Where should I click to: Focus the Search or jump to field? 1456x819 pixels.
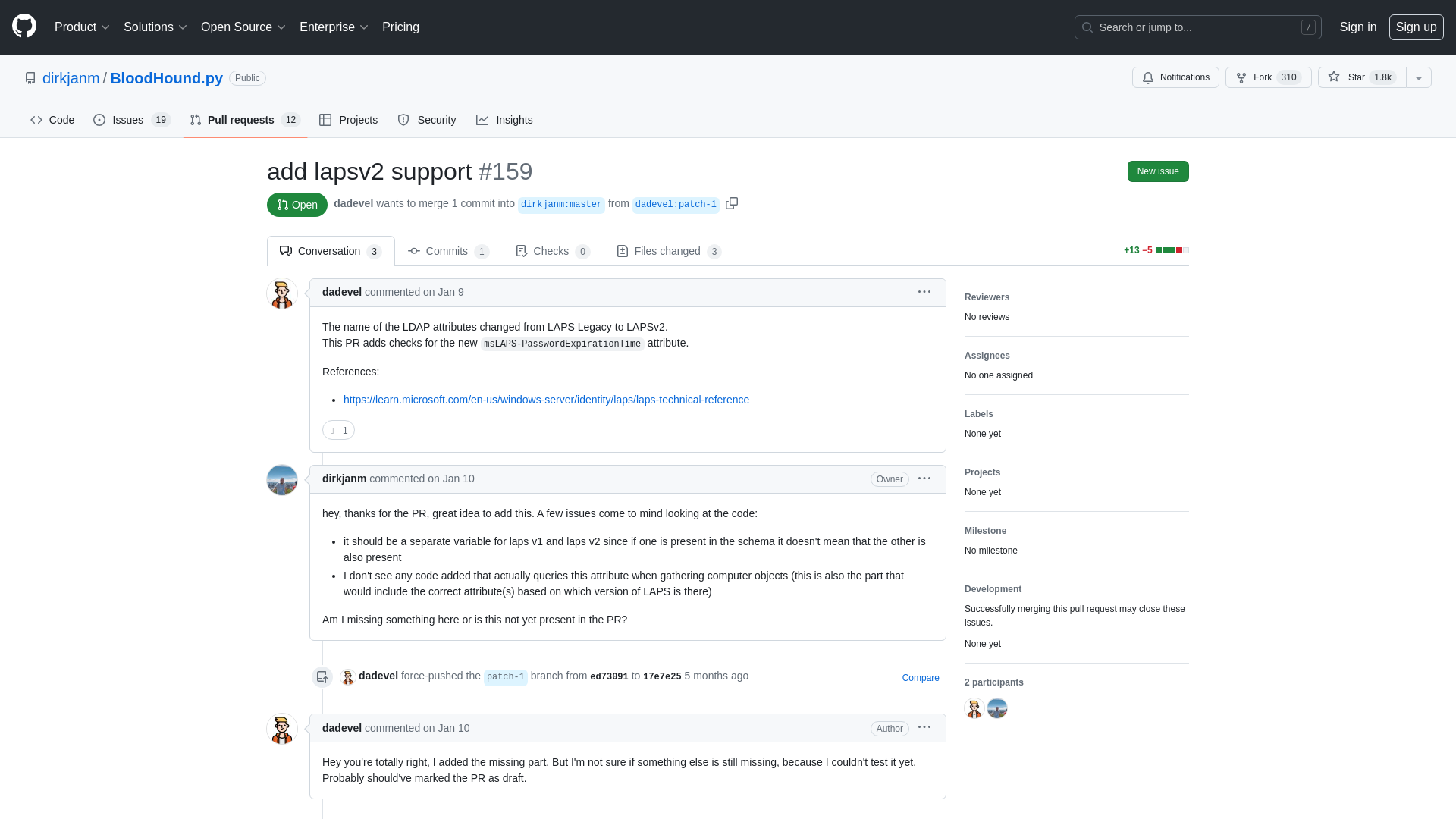(x=1197, y=27)
